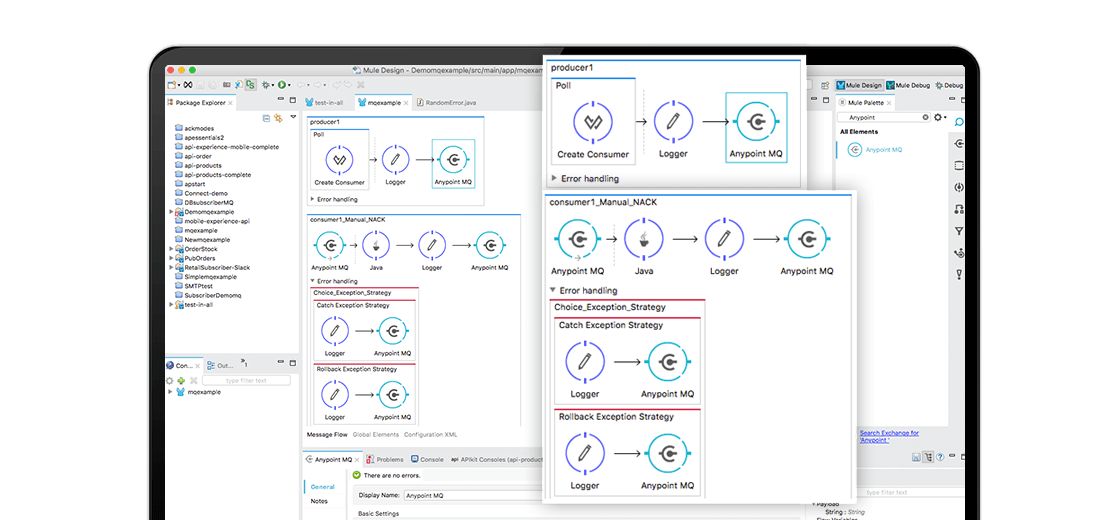Click Collapse All in Package Explorer

(x=266, y=118)
